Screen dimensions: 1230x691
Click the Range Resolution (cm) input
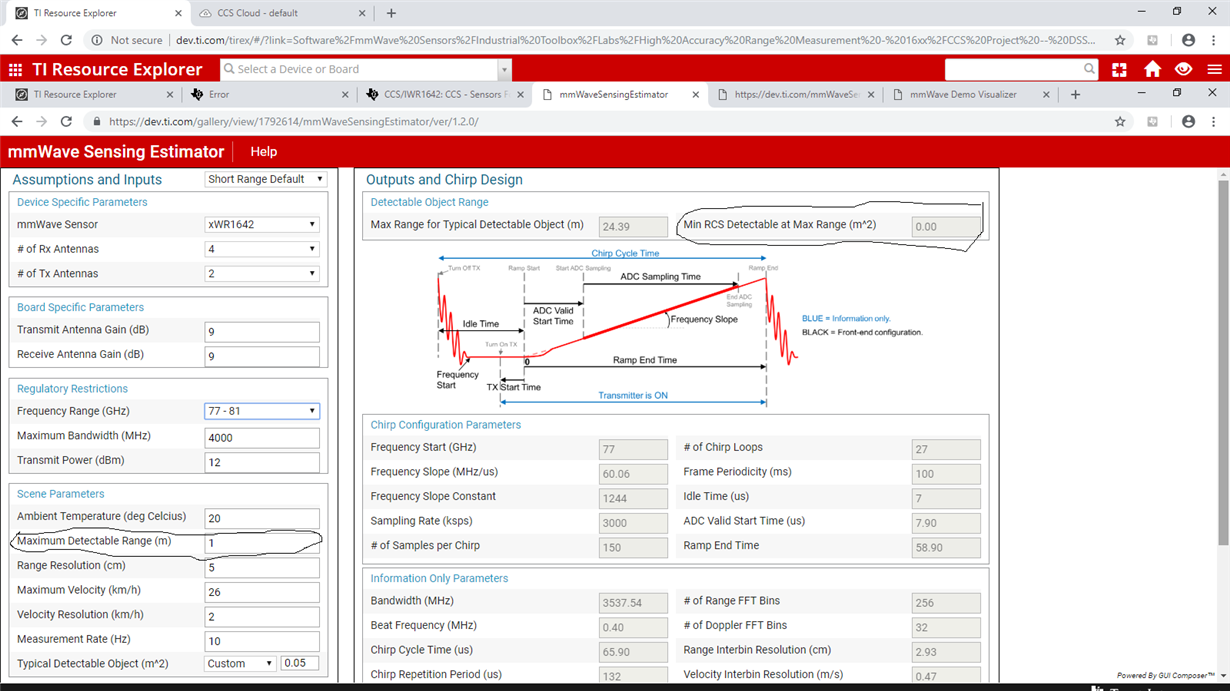click(262, 567)
